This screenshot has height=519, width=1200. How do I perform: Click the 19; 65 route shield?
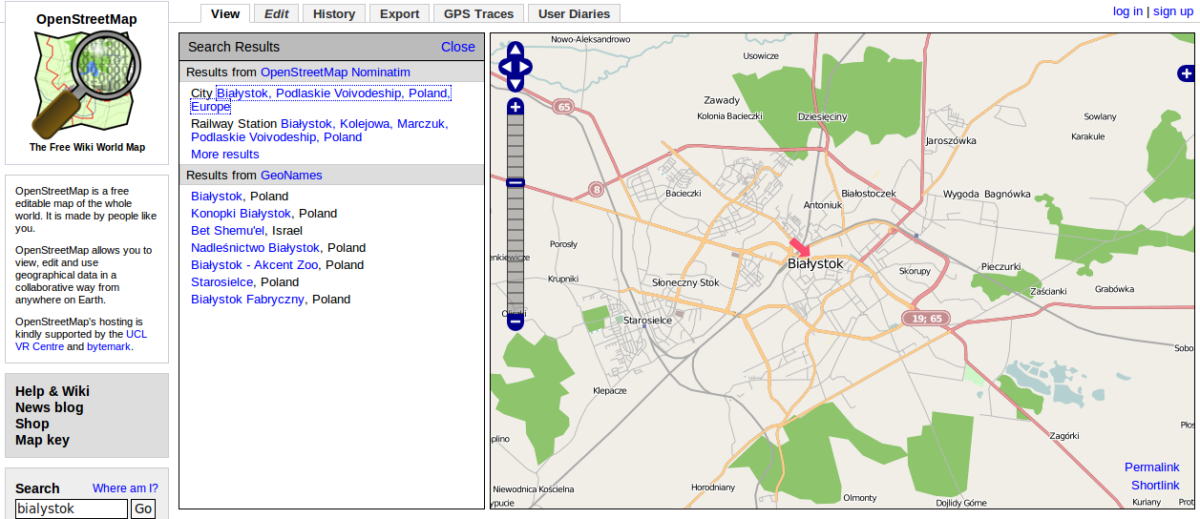pyautogui.click(x=927, y=318)
